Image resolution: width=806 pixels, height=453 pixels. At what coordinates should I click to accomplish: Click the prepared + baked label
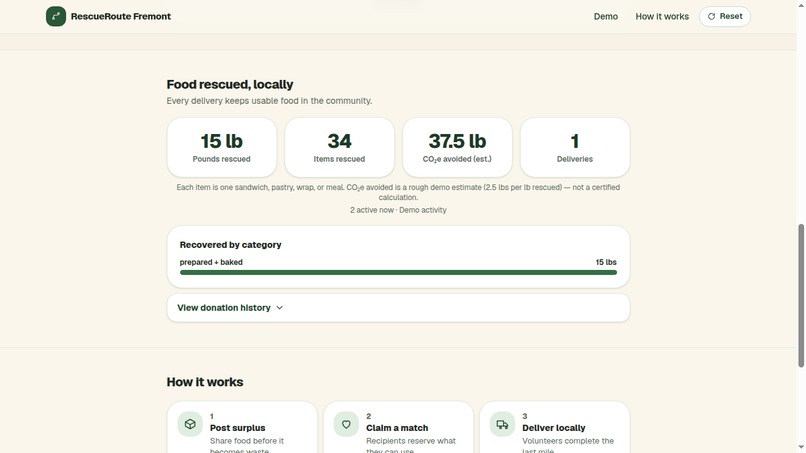(211, 262)
